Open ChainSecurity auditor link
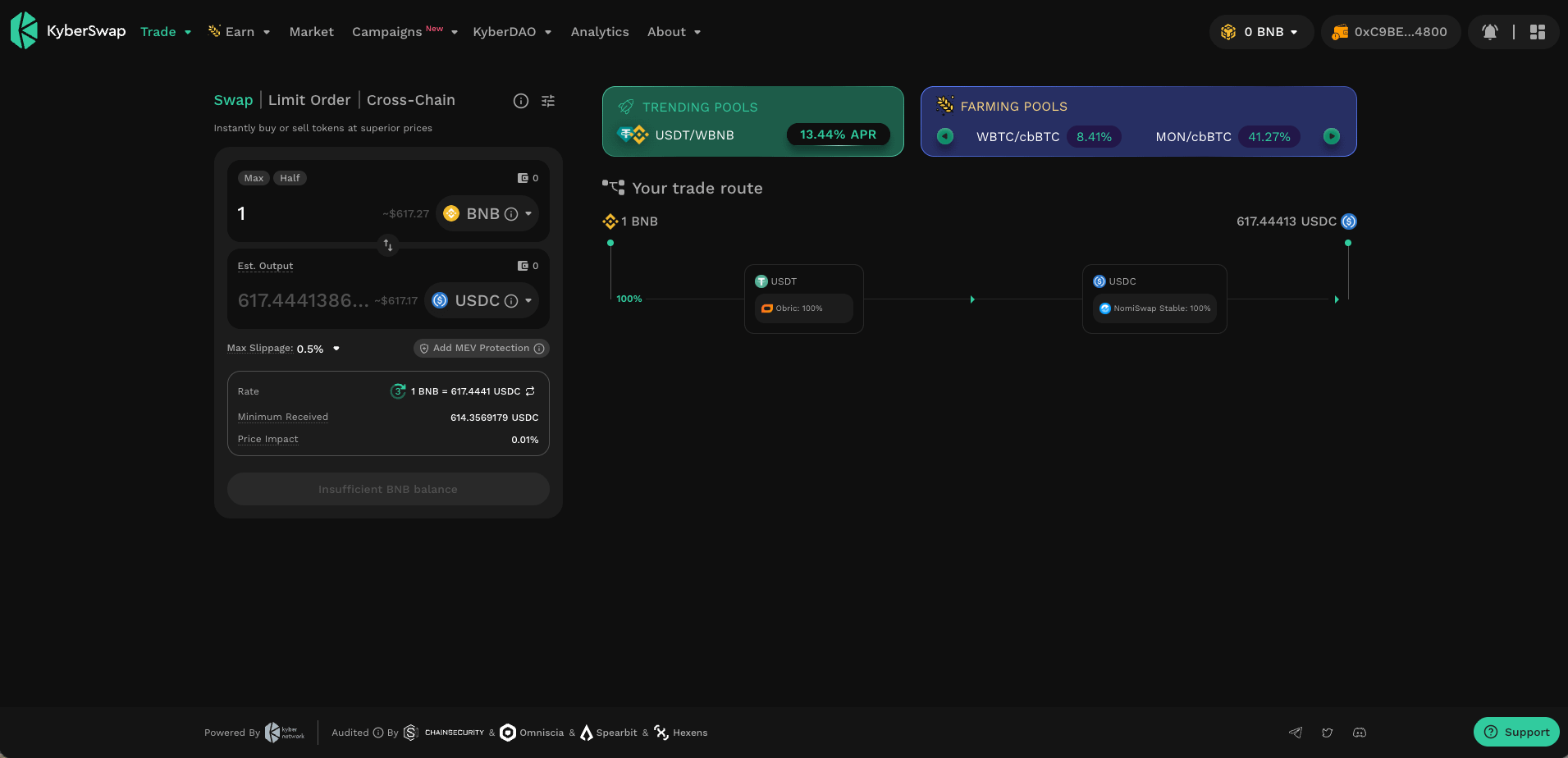1568x758 pixels. pos(444,733)
